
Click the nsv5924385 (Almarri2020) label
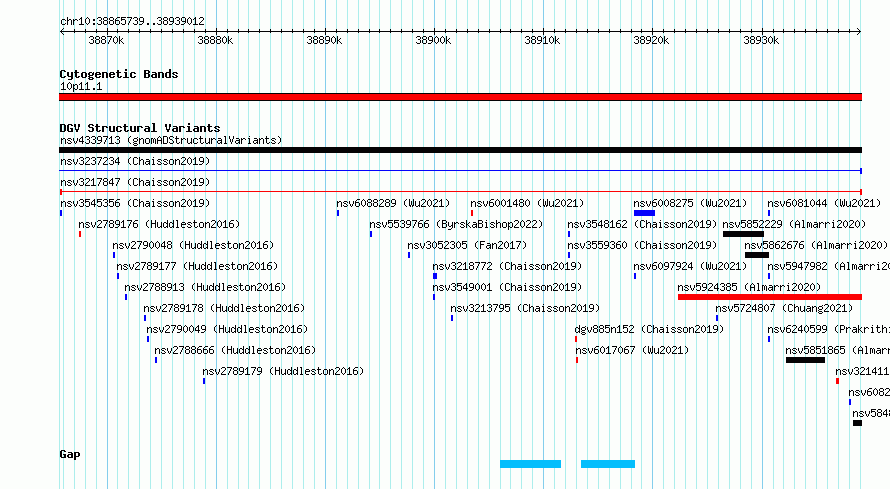click(x=749, y=287)
